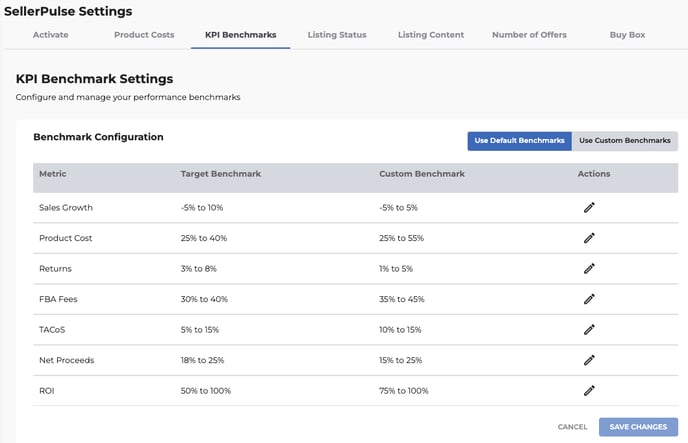This screenshot has height=443, width=688.
Task: Click pencil icon for Net Proceeds
Action: tap(589, 360)
